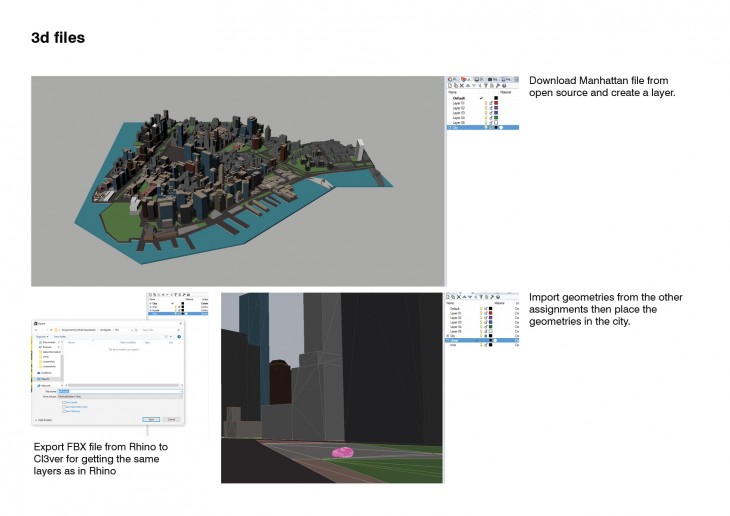This screenshot has height=516, width=730.
Task: Click Cancel in the Export dialog
Action: click(171, 419)
